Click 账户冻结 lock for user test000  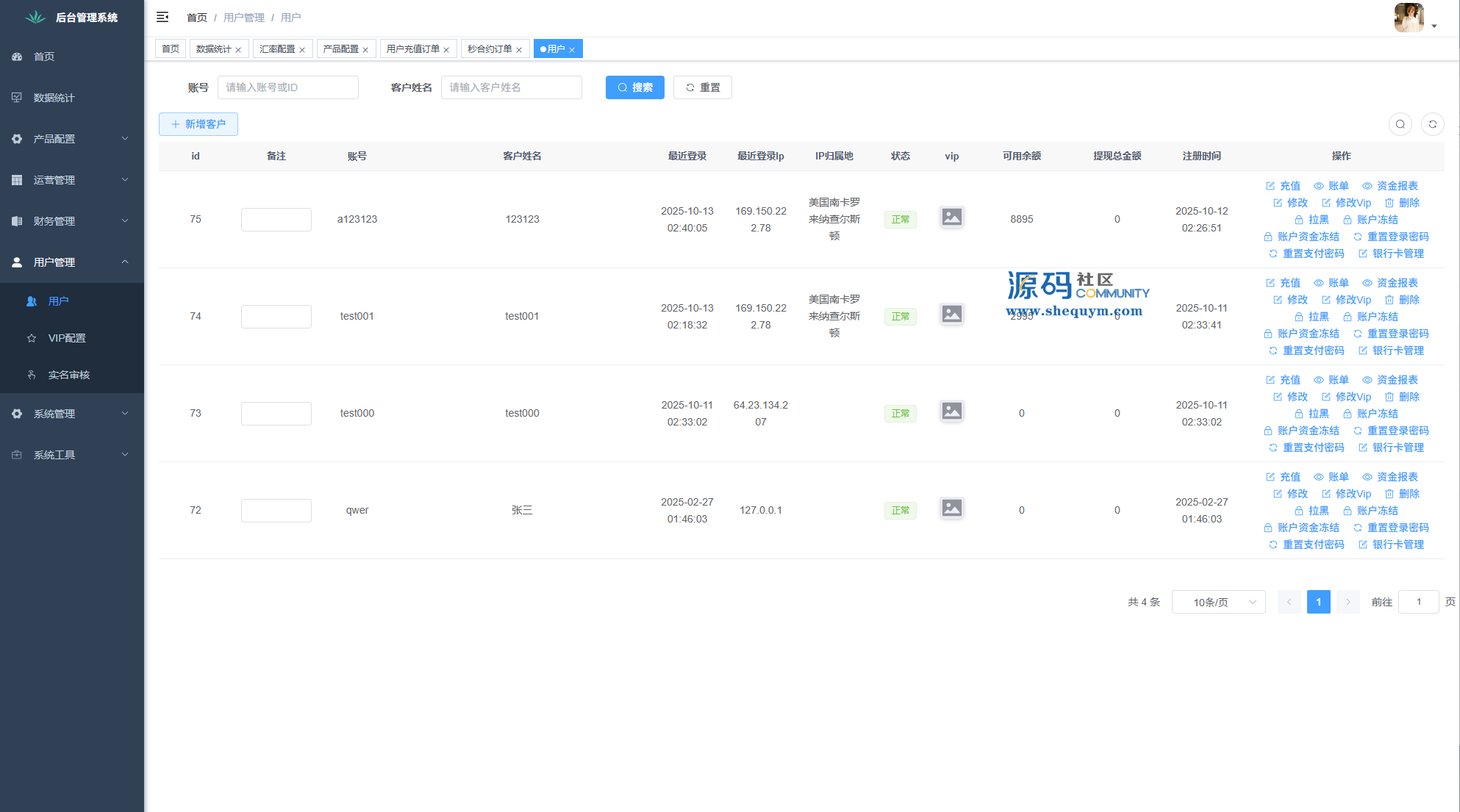pos(1370,414)
